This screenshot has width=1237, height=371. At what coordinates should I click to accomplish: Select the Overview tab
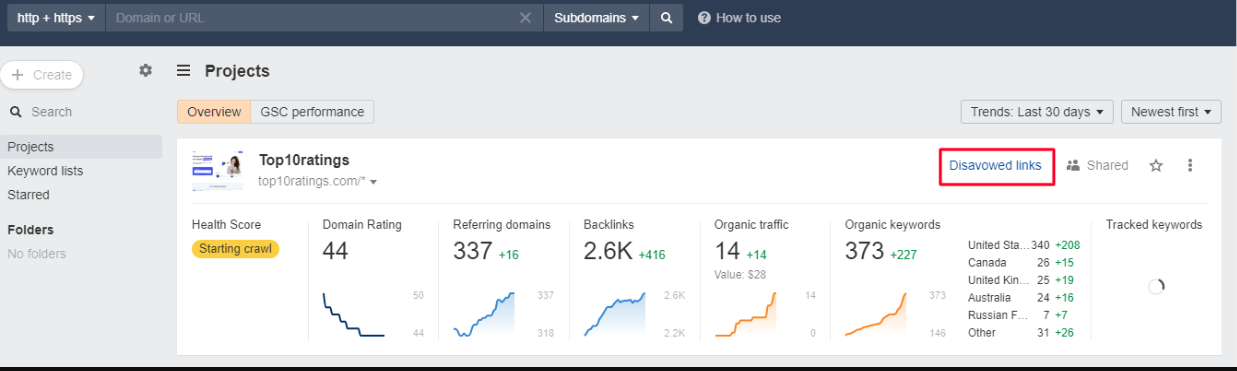[x=214, y=112]
